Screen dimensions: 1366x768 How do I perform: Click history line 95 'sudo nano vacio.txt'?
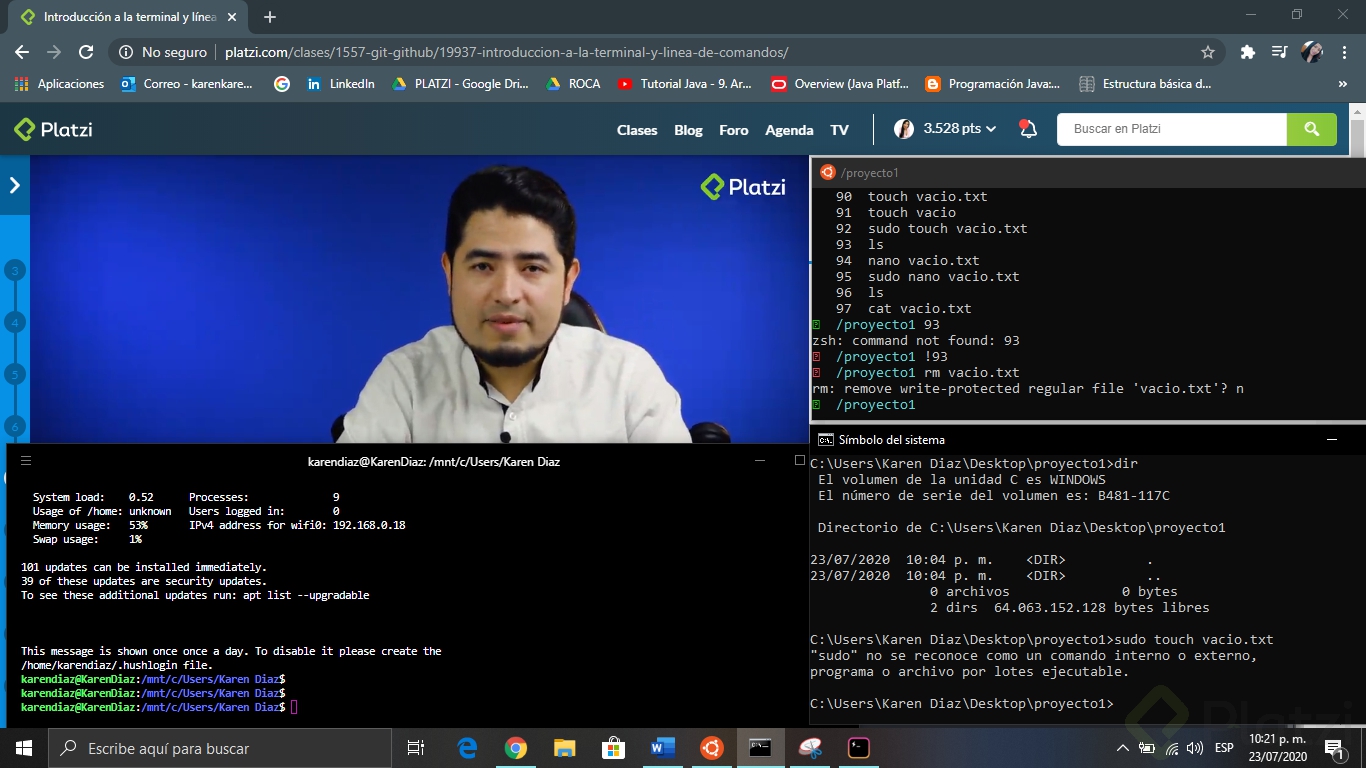coord(928,276)
